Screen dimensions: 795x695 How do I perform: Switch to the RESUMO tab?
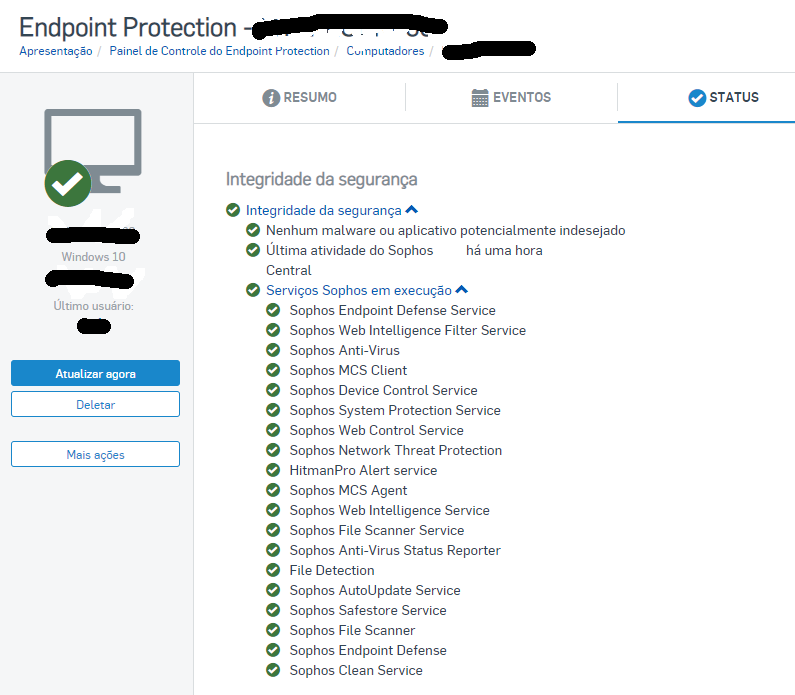point(299,97)
